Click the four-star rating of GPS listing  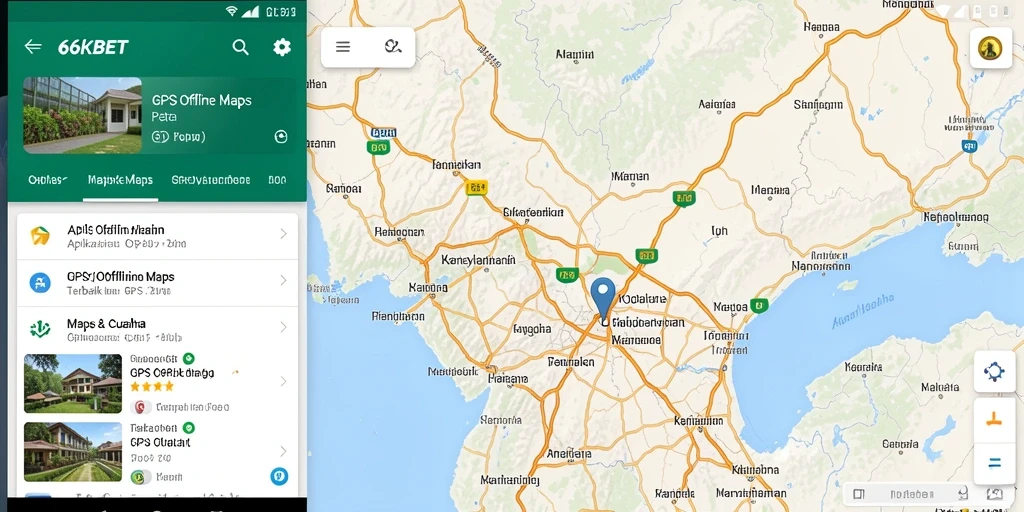pyautogui.click(x=152, y=387)
